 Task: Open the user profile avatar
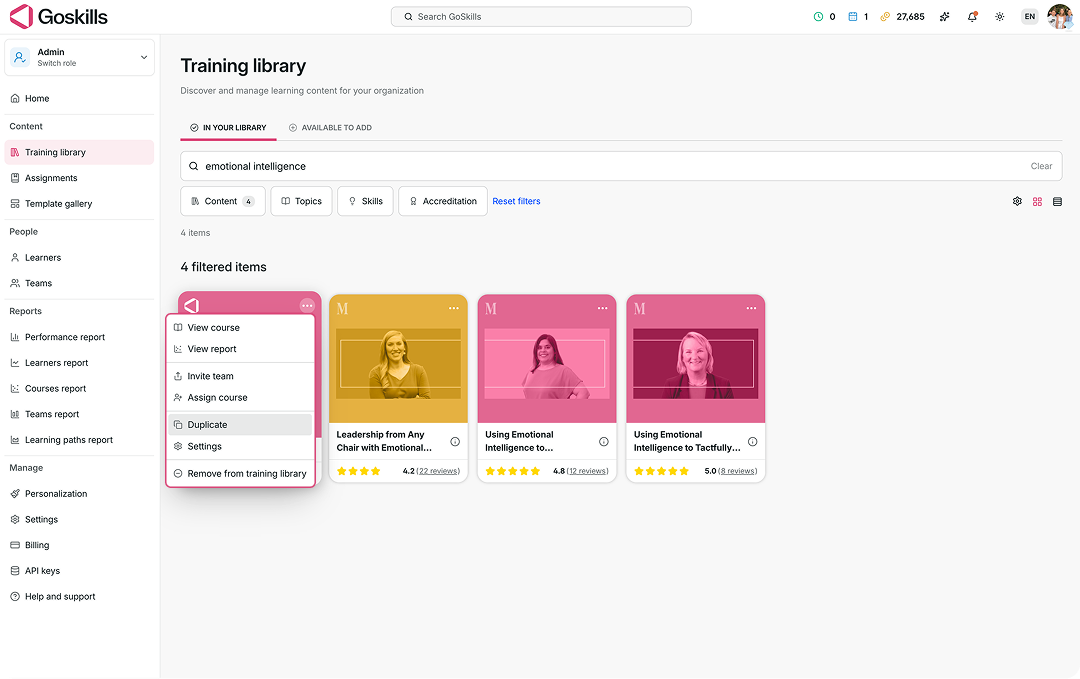tap(1059, 17)
